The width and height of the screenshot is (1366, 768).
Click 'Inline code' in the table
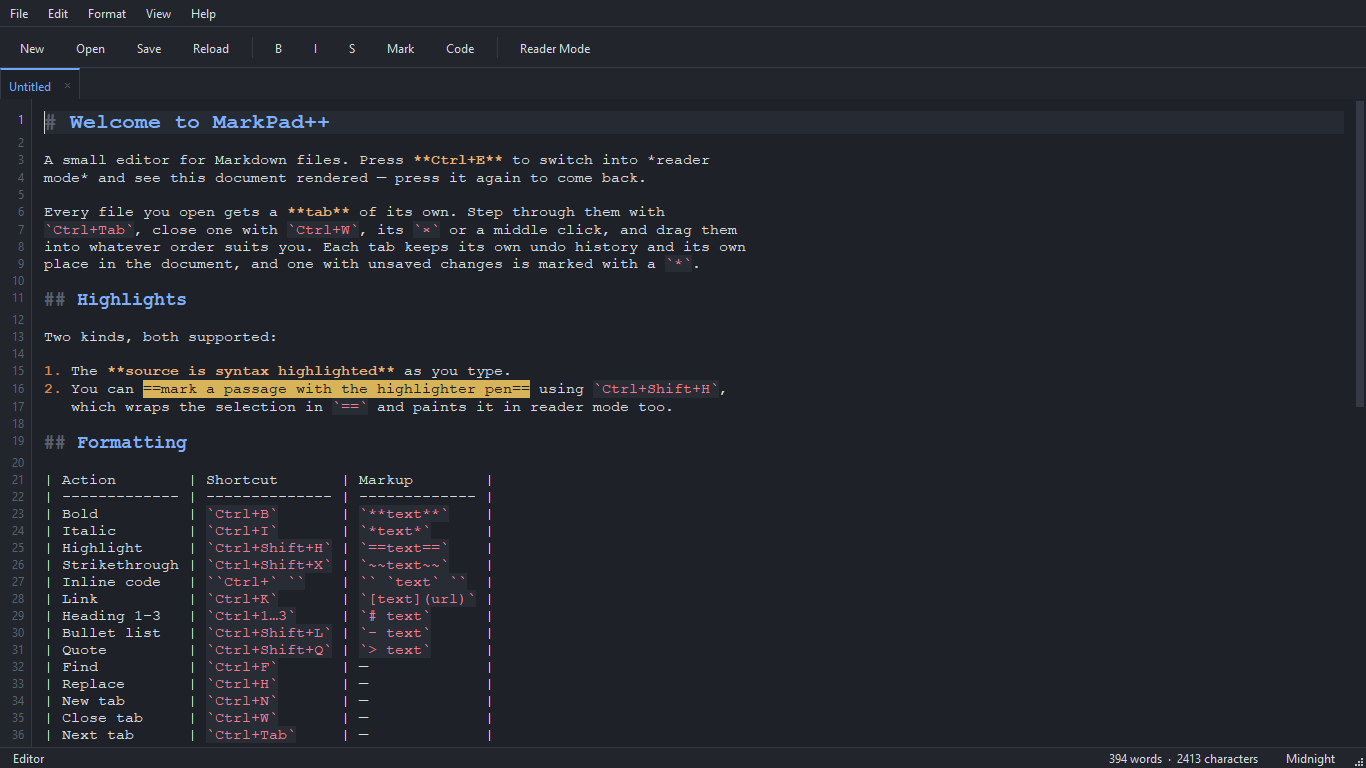pyautogui.click(x=111, y=582)
